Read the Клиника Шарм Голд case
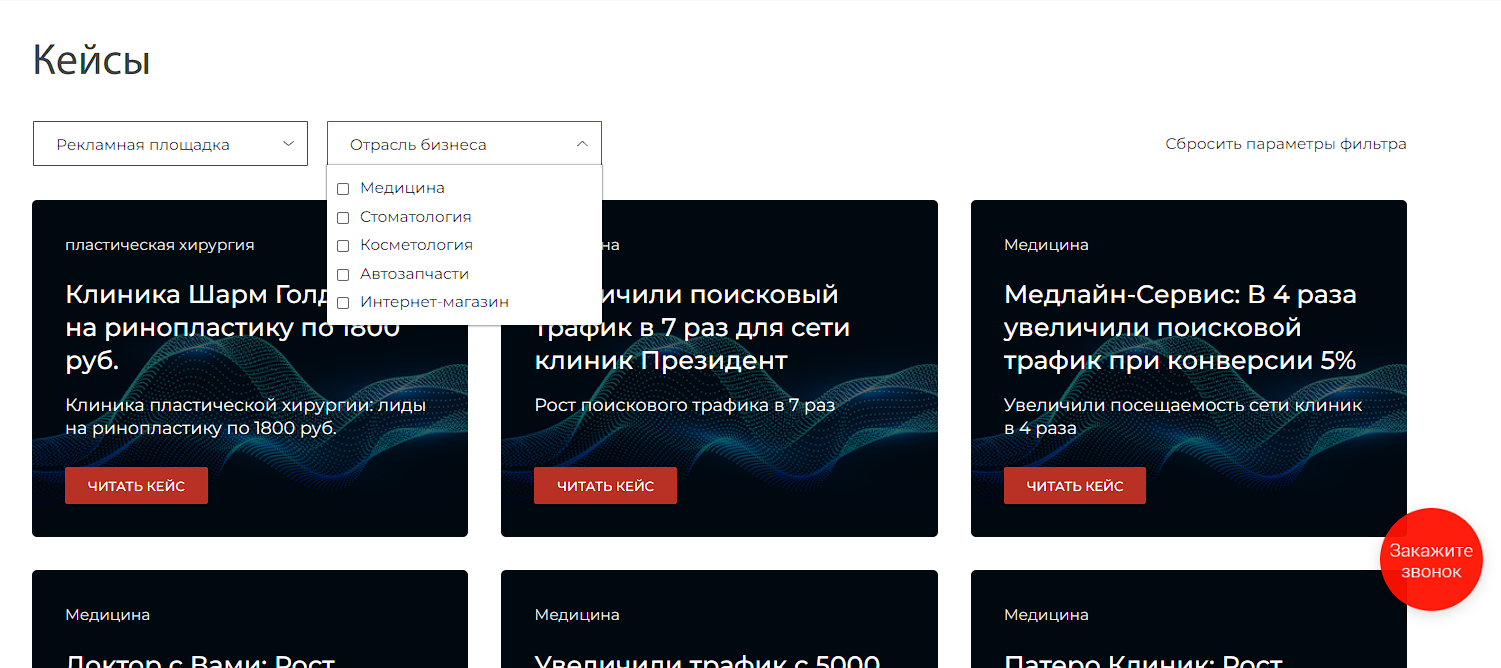The image size is (1501, 668). pos(136,486)
